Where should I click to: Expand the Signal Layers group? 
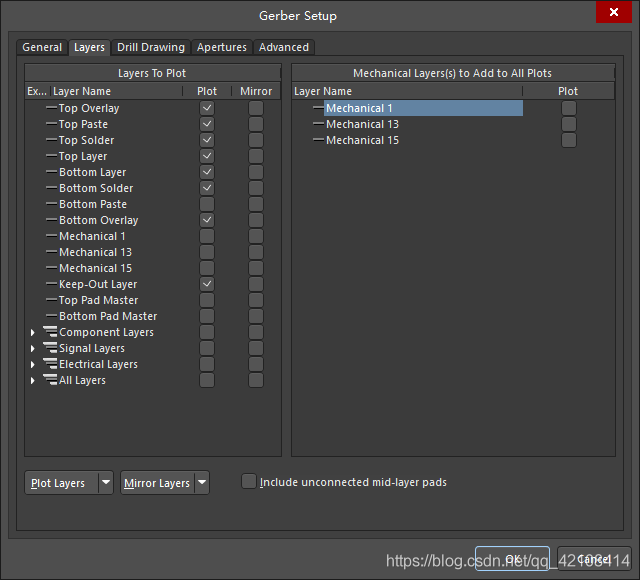click(33, 349)
